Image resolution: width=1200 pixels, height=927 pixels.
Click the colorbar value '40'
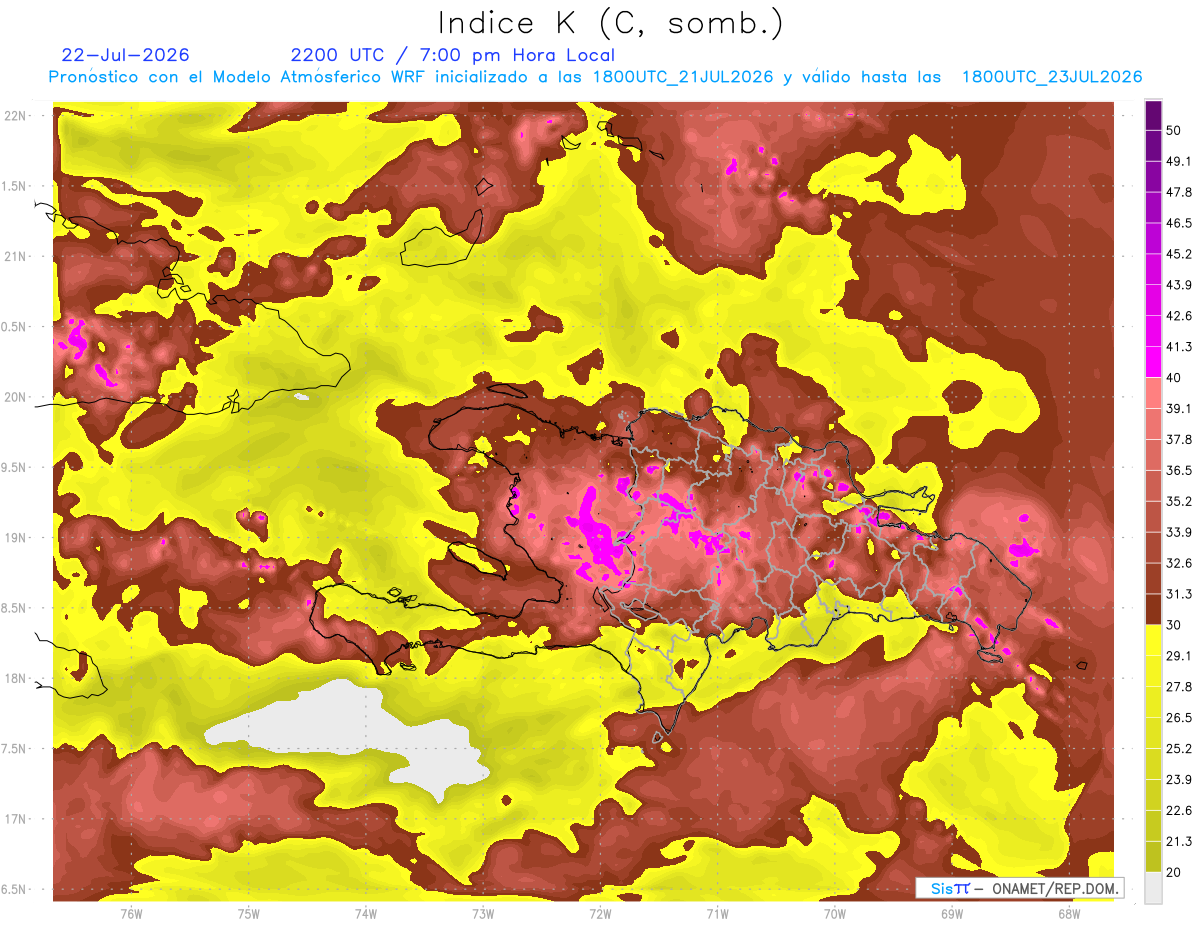[x=1175, y=378]
